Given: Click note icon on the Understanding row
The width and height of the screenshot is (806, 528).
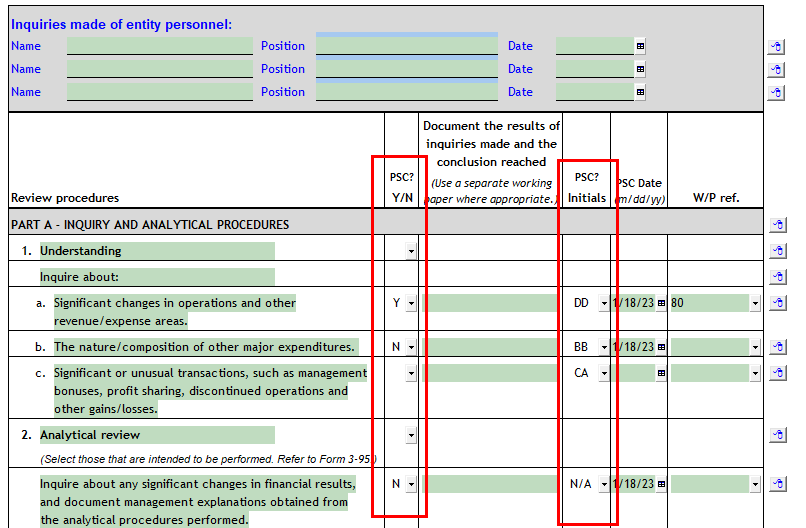Looking at the screenshot, I should coord(778,251).
